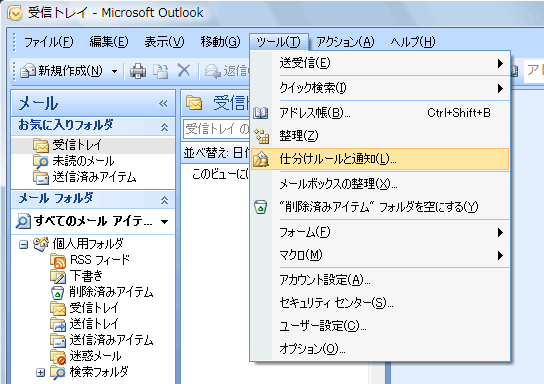
Task: Expand the 検索フォルダ tree node
Action: 41,373
